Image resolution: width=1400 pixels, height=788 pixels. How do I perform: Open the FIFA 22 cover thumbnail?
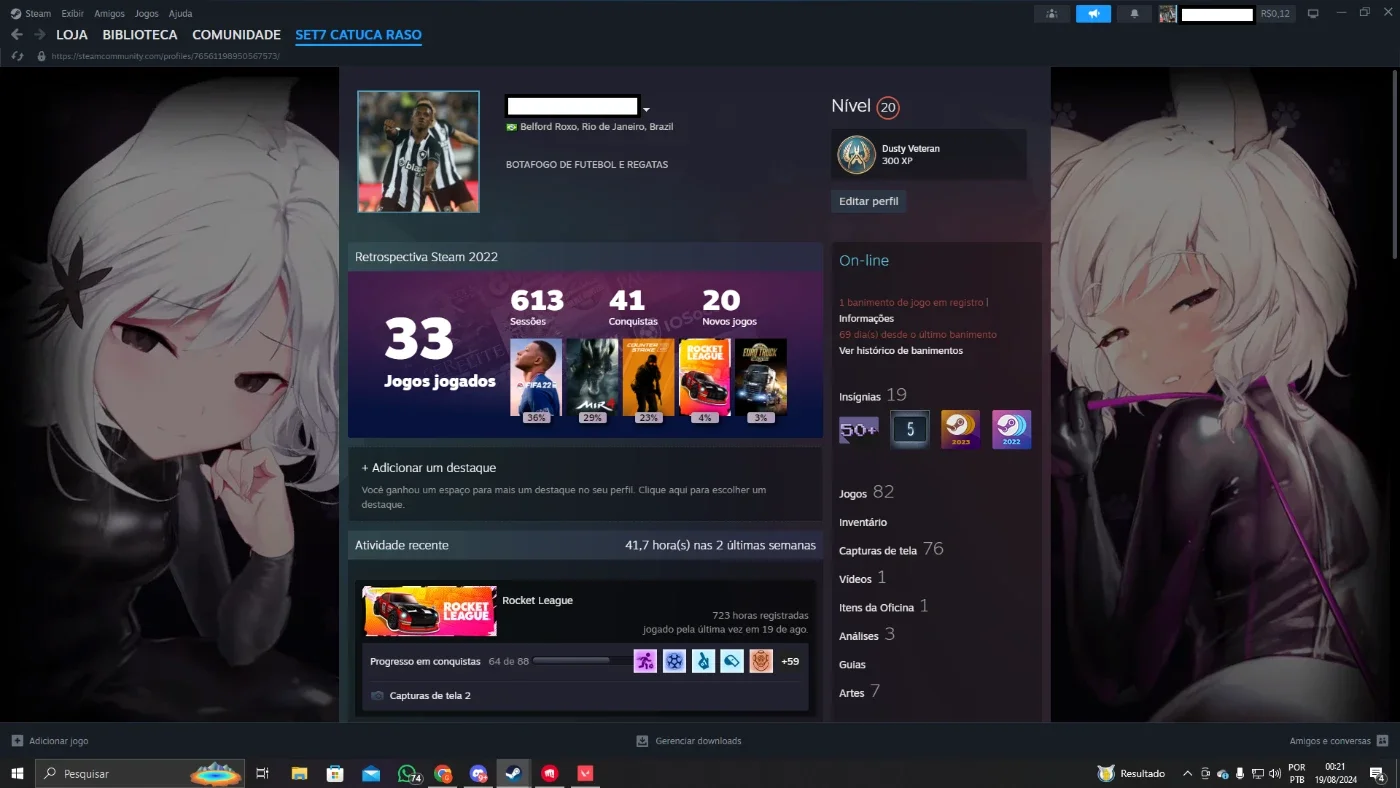[x=536, y=377]
